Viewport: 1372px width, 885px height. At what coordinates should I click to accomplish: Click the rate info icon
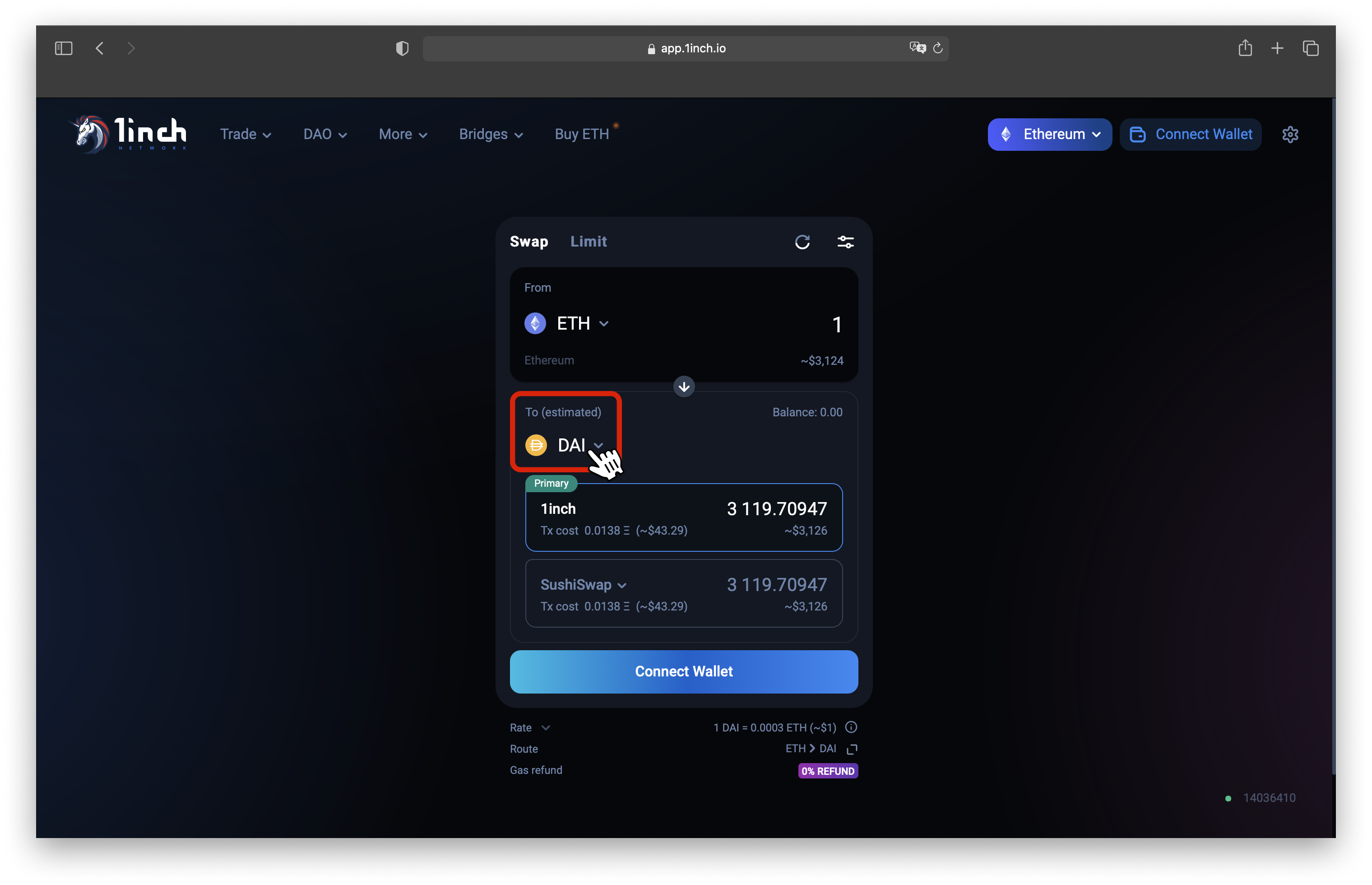click(851, 727)
